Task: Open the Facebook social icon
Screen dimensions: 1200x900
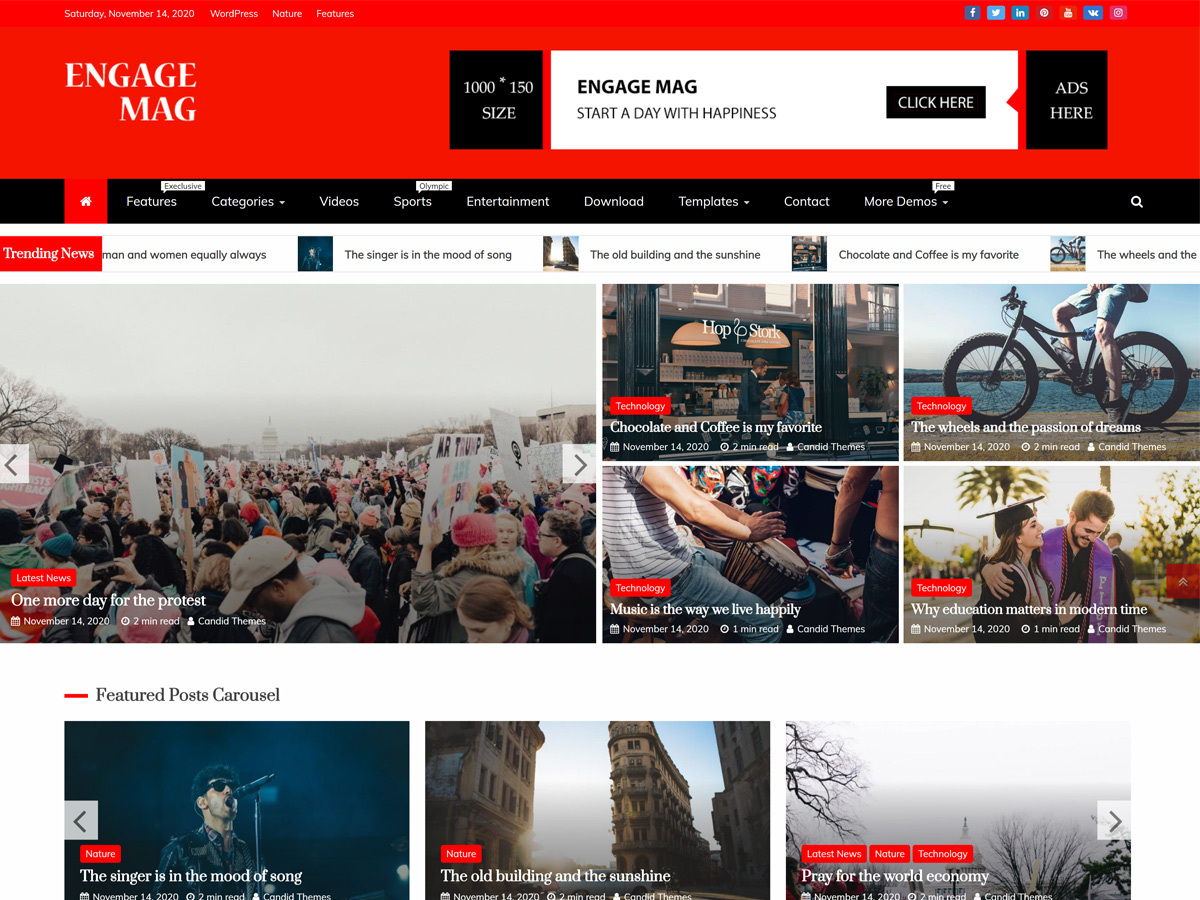Action: pos(972,12)
